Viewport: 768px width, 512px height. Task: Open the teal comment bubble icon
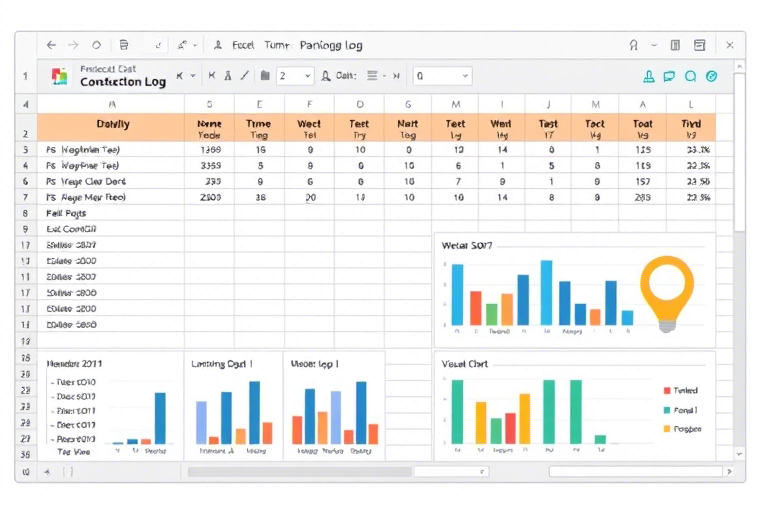pos(669,76)
